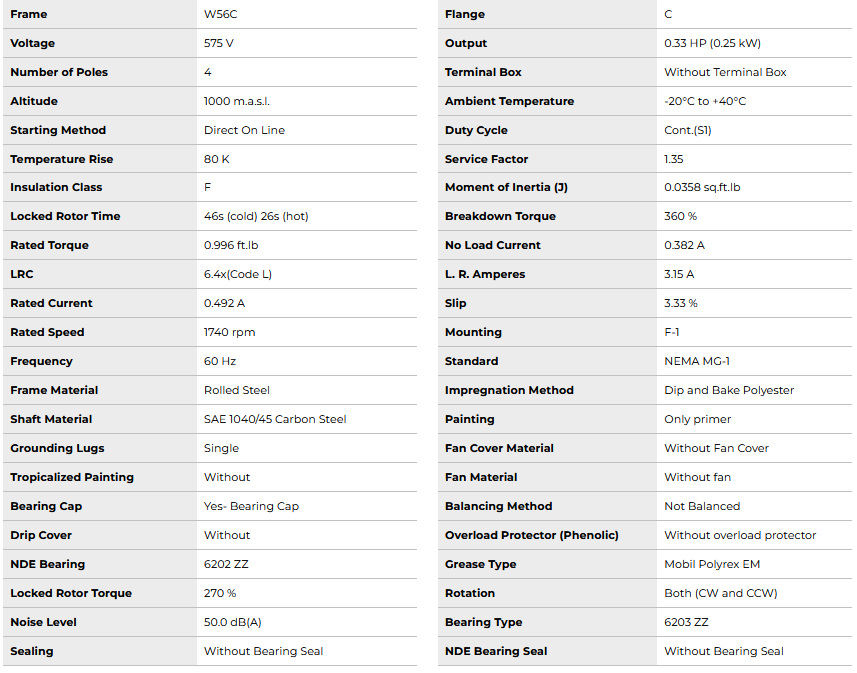
Task: Select the Grease Type value Mobil Polyrex EM
Action: 712,565
